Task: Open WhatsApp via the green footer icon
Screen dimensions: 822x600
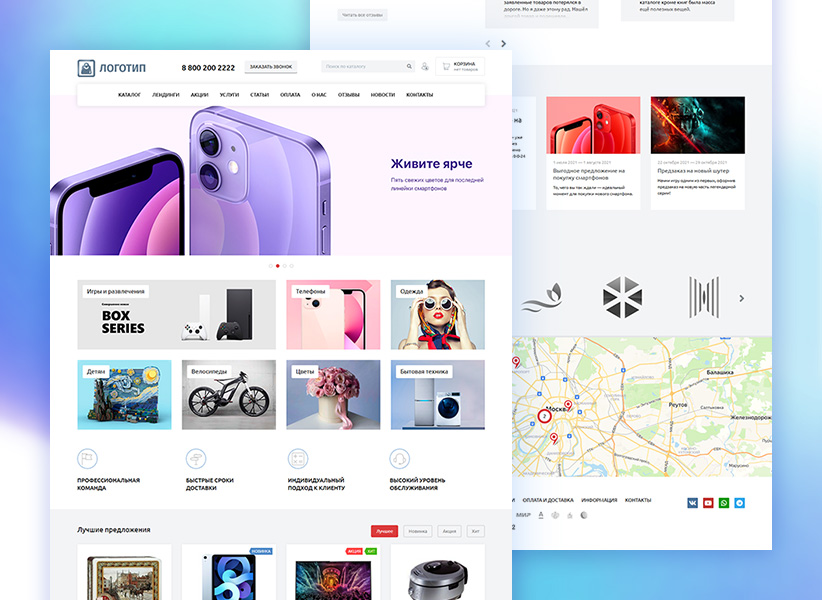Action: 723,502
